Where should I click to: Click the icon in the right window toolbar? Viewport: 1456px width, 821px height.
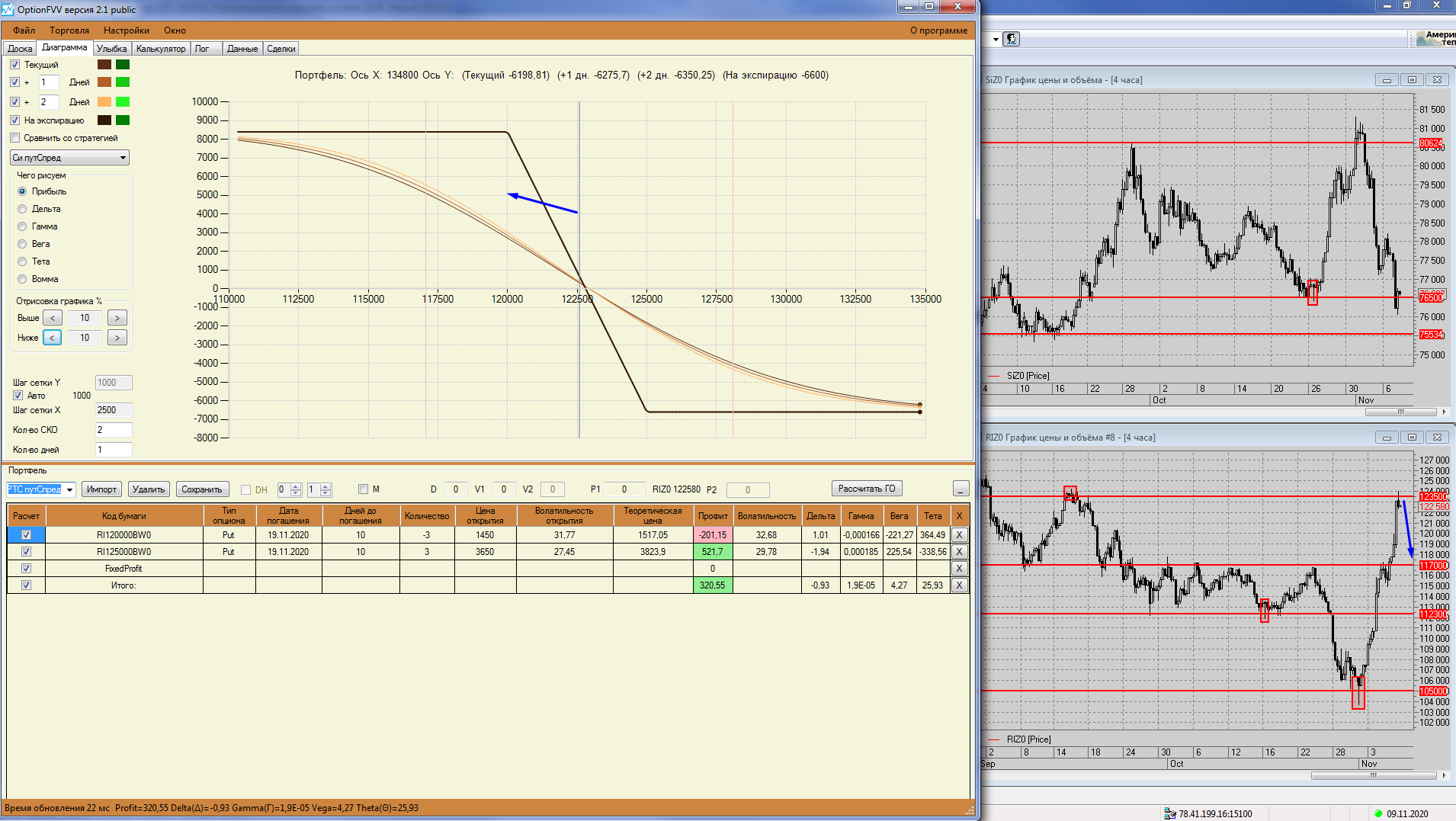(1012, 39)
